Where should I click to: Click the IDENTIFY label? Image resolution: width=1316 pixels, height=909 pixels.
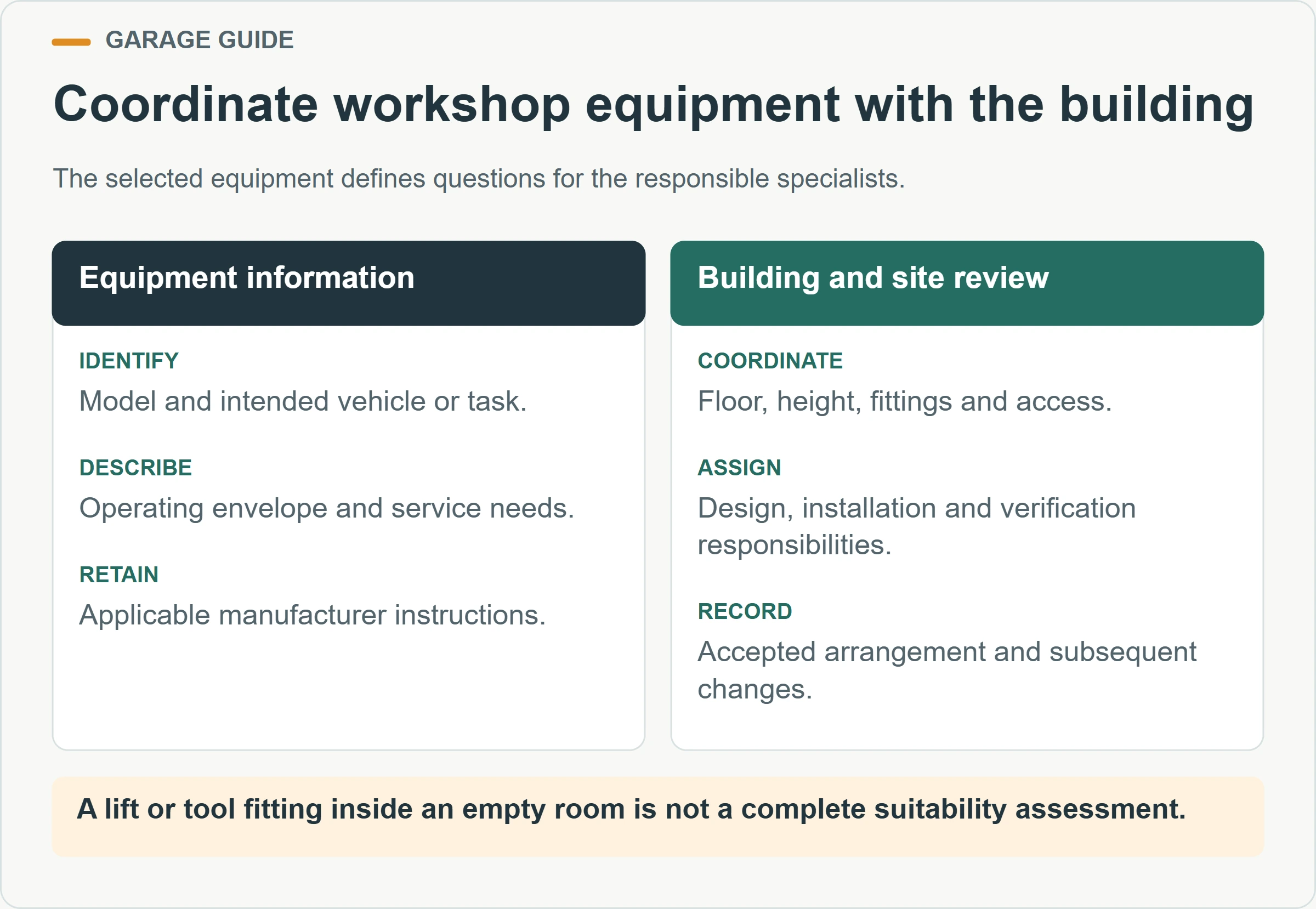129,361
